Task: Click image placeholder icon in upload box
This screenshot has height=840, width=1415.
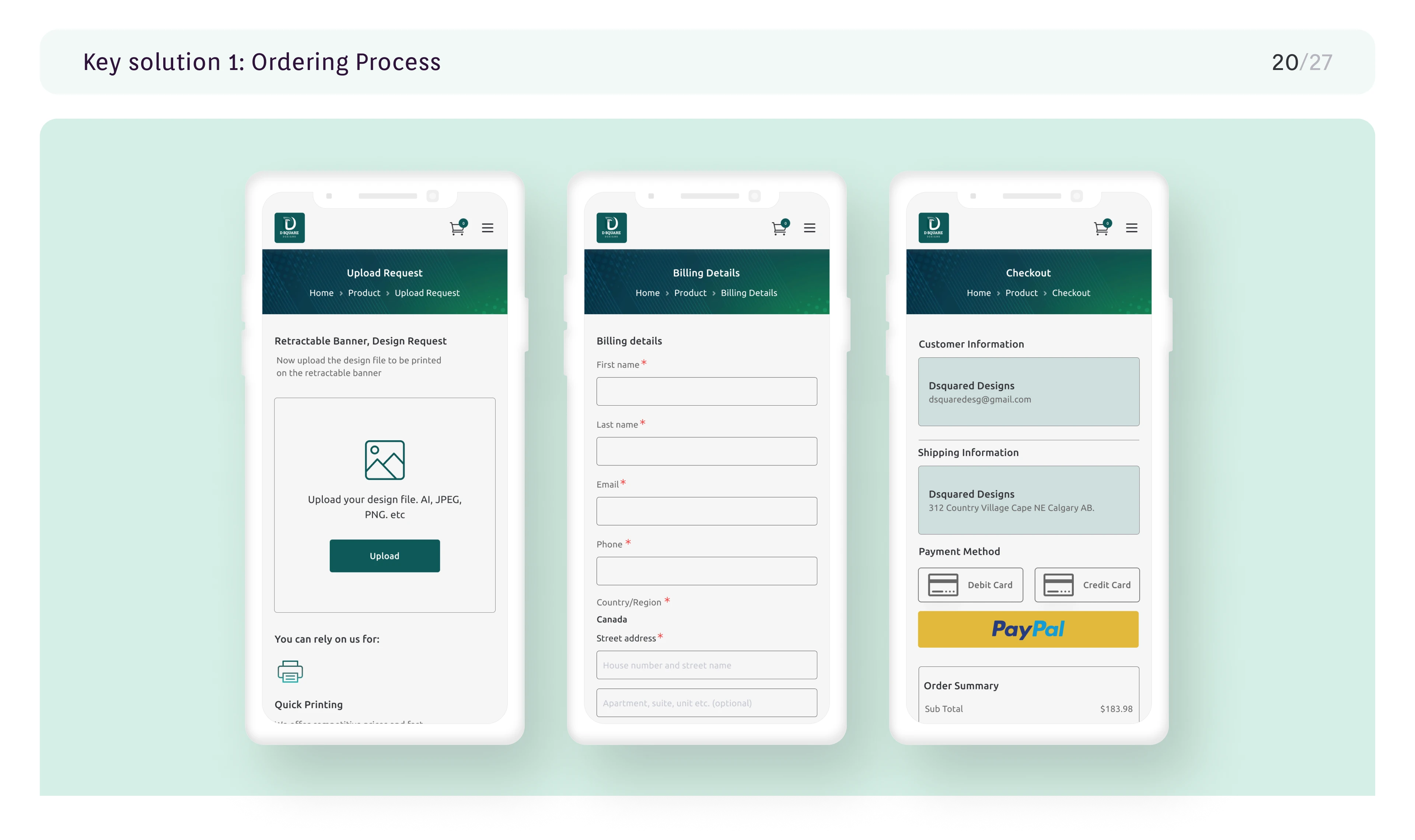Action: (384, 460)
